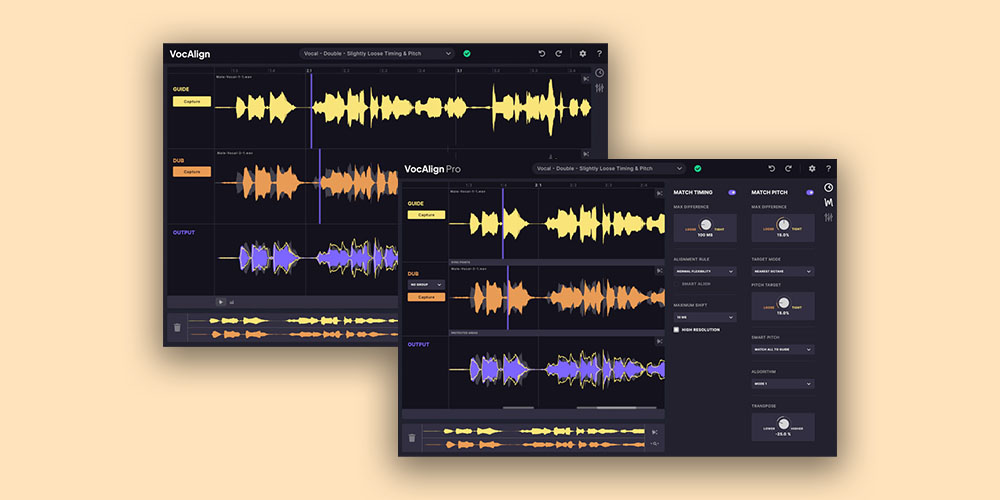Click Dub Capture button in VocAlign Pro
Viewport: 1000px width, 500px height.
pyautogui.click(x=427, y=297)
